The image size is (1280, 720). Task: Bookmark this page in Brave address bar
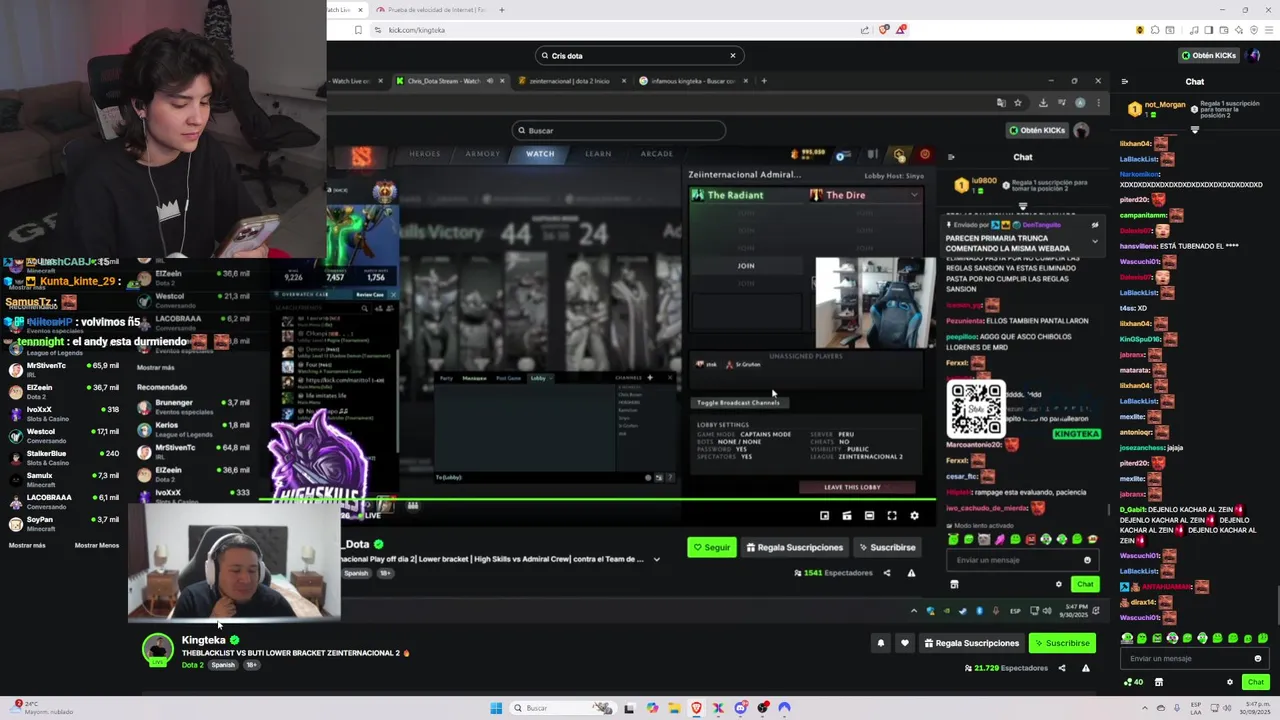tap(358, 30)
